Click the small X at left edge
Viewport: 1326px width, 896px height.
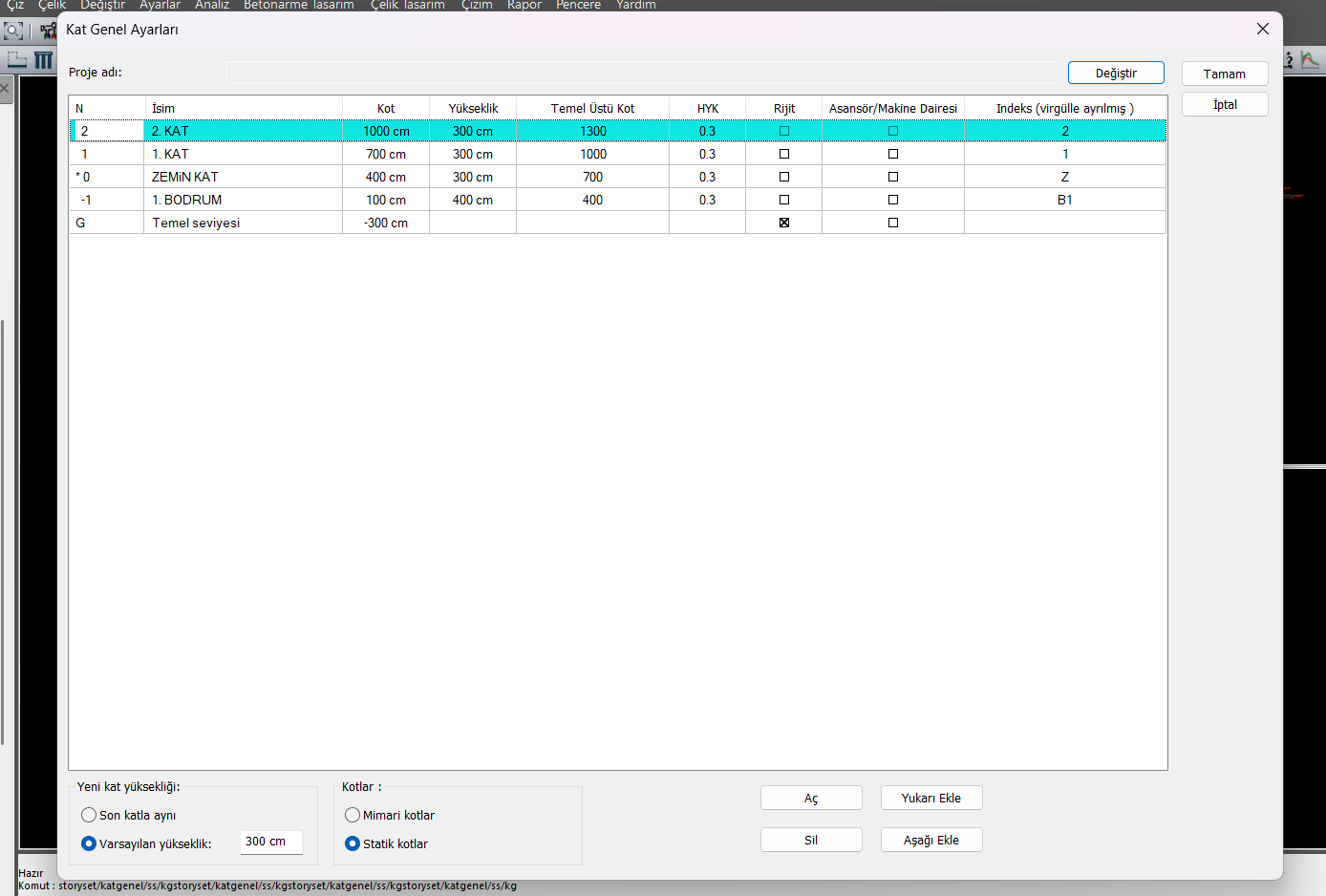5,89
